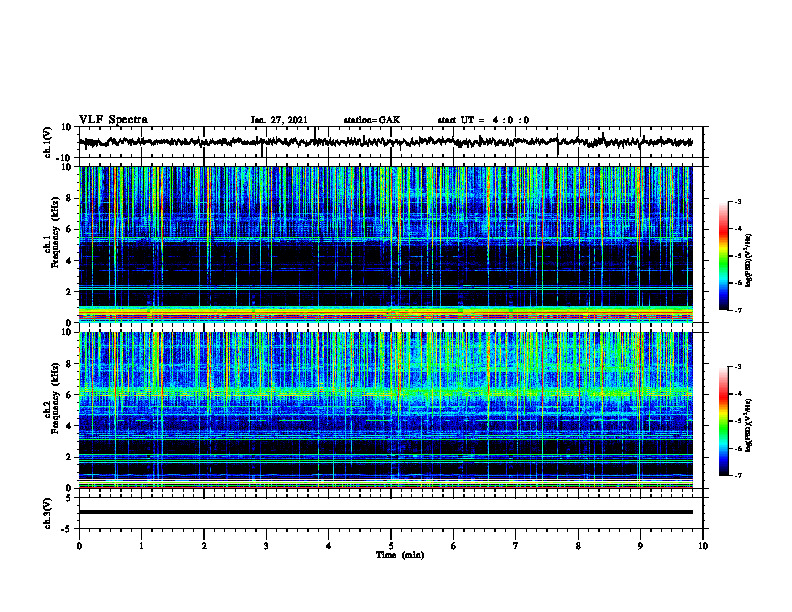Viewport: 792px width, 612px height.
Task: Click inside the ch.1 spectrogram panel
Action: coord(385,244)
